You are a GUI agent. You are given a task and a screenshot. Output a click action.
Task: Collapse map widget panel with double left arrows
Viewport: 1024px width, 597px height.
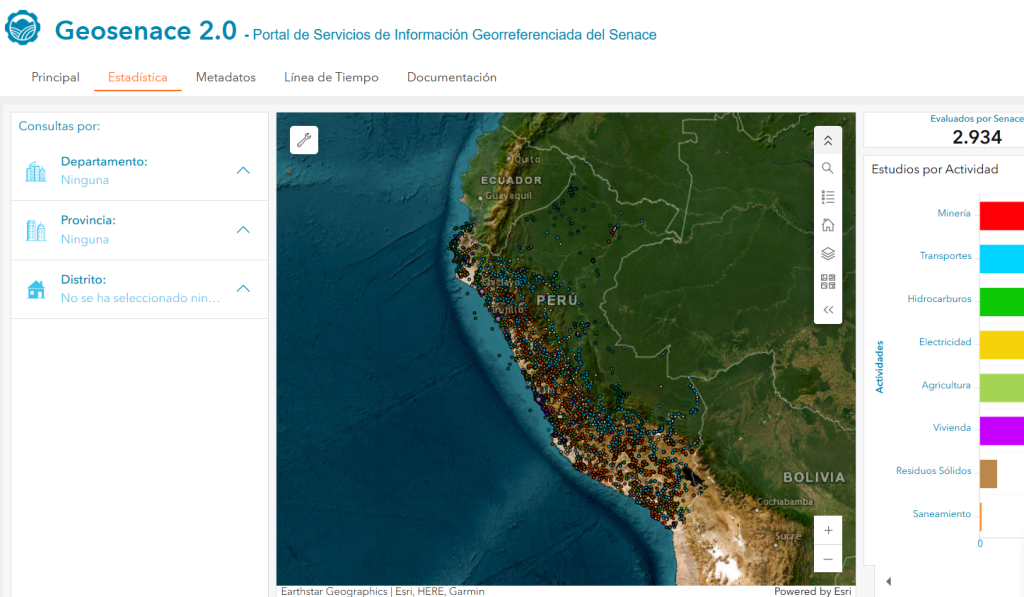[827, 310]
